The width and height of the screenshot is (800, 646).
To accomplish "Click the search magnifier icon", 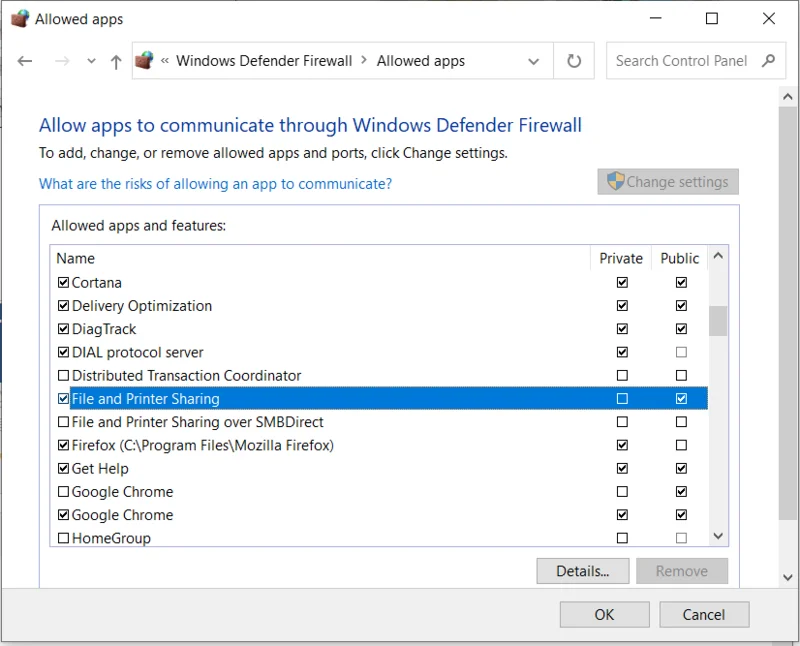I will click(x=768, y=61).
